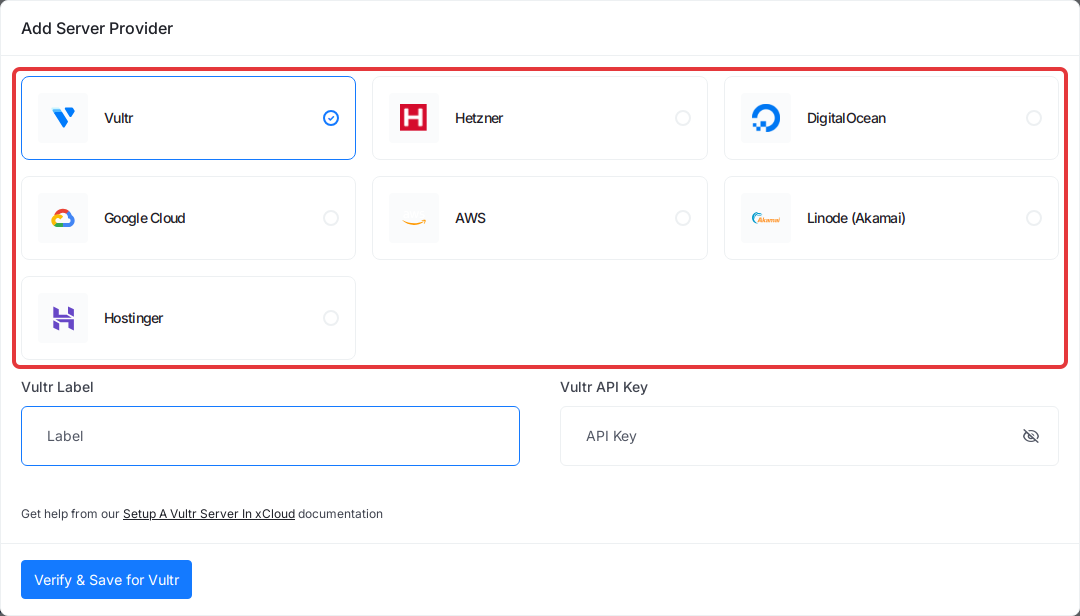1080x616 pixels.
Task: Toggle API Key visibility eye icon
Action: point(1030,436)
